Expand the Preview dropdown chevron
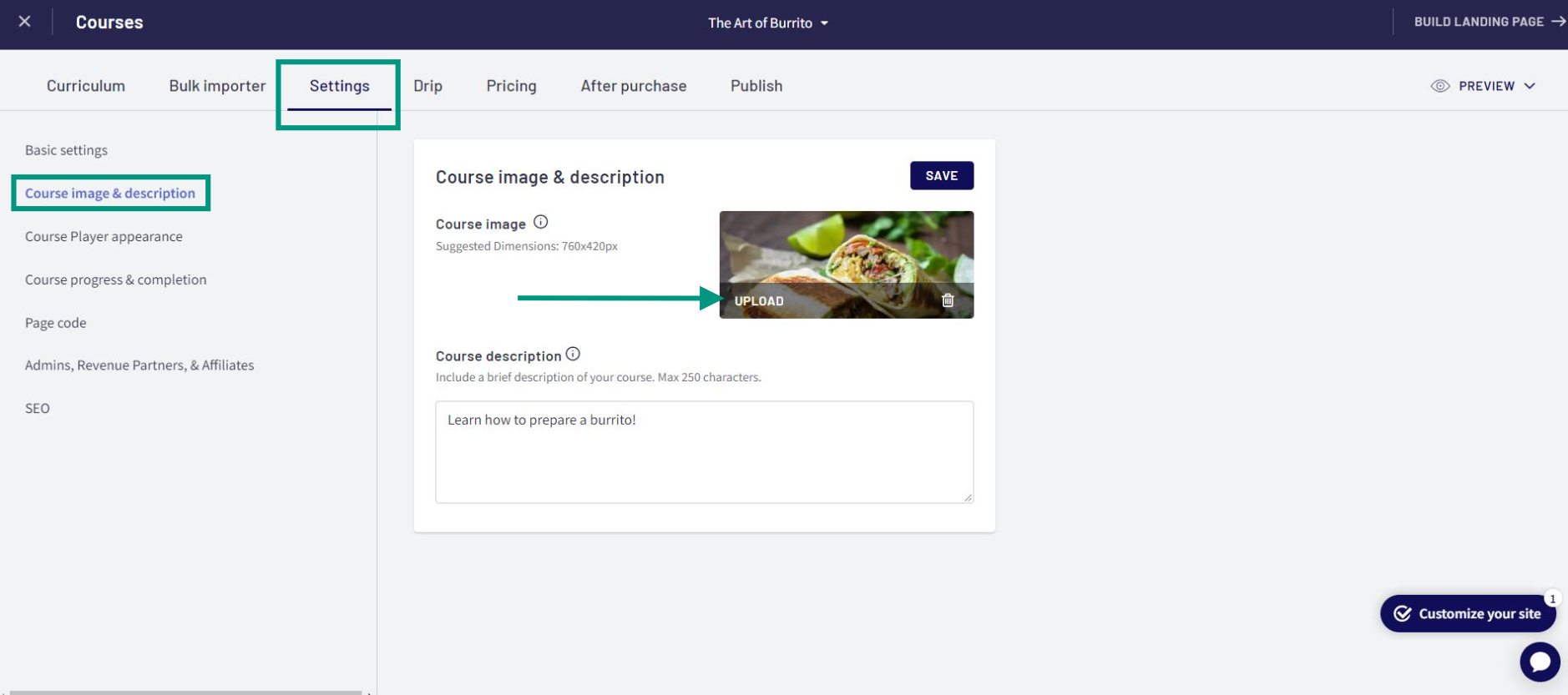 (1530, 86)
